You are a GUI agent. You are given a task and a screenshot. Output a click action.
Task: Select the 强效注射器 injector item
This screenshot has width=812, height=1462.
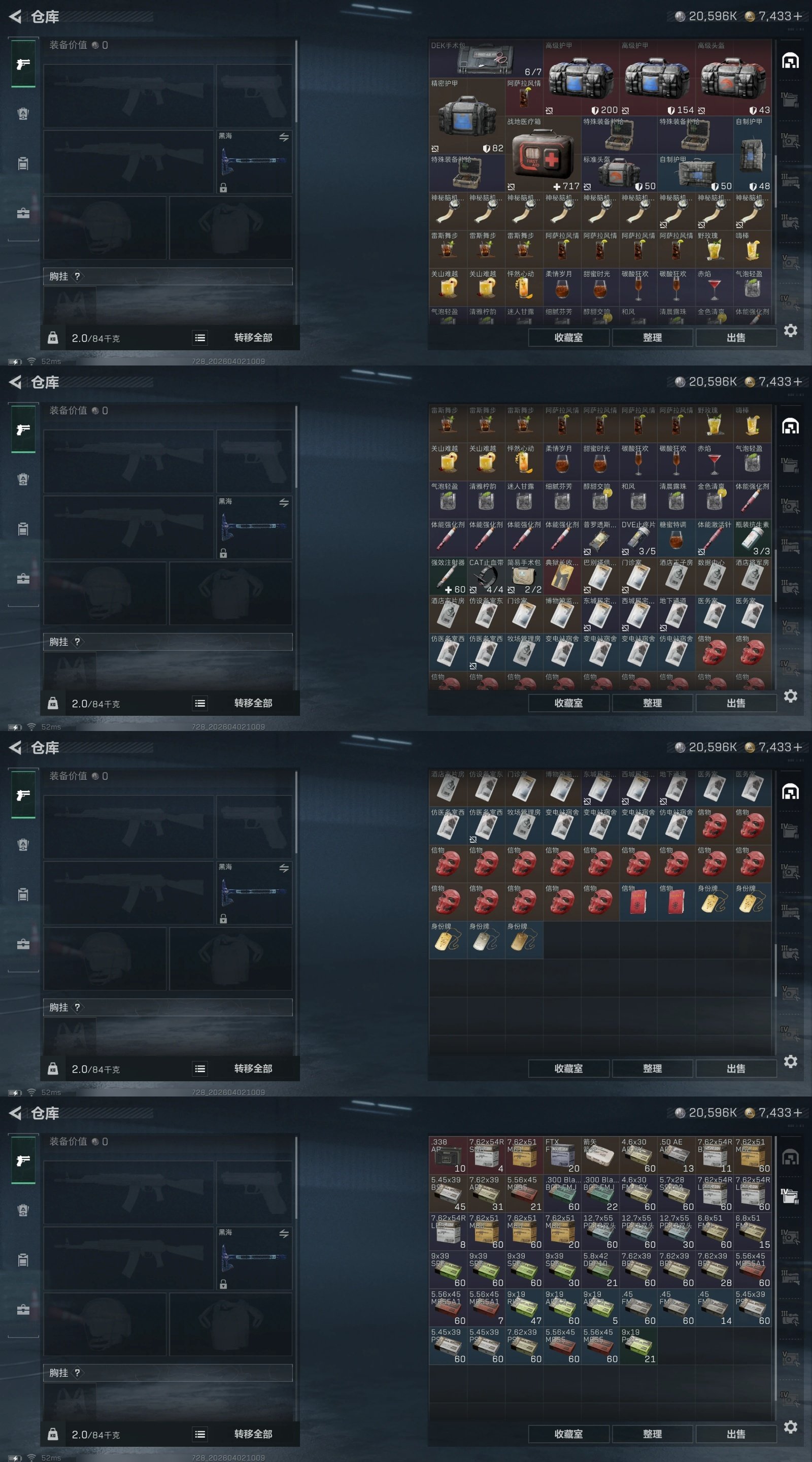448,576
